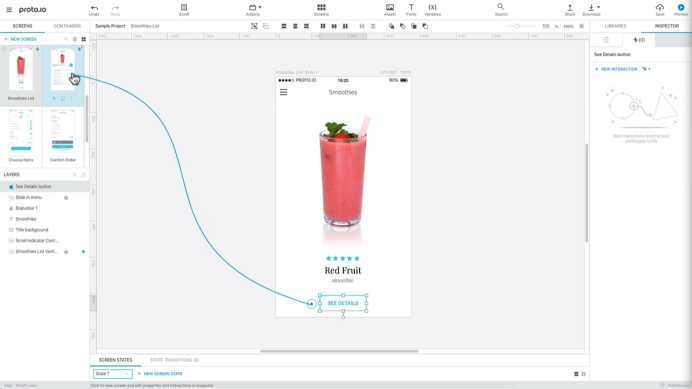Screen dimensions: 692x389
Task: Toggle lock on Smoothies List Vertical layer
Action: (x=66, y=252)
